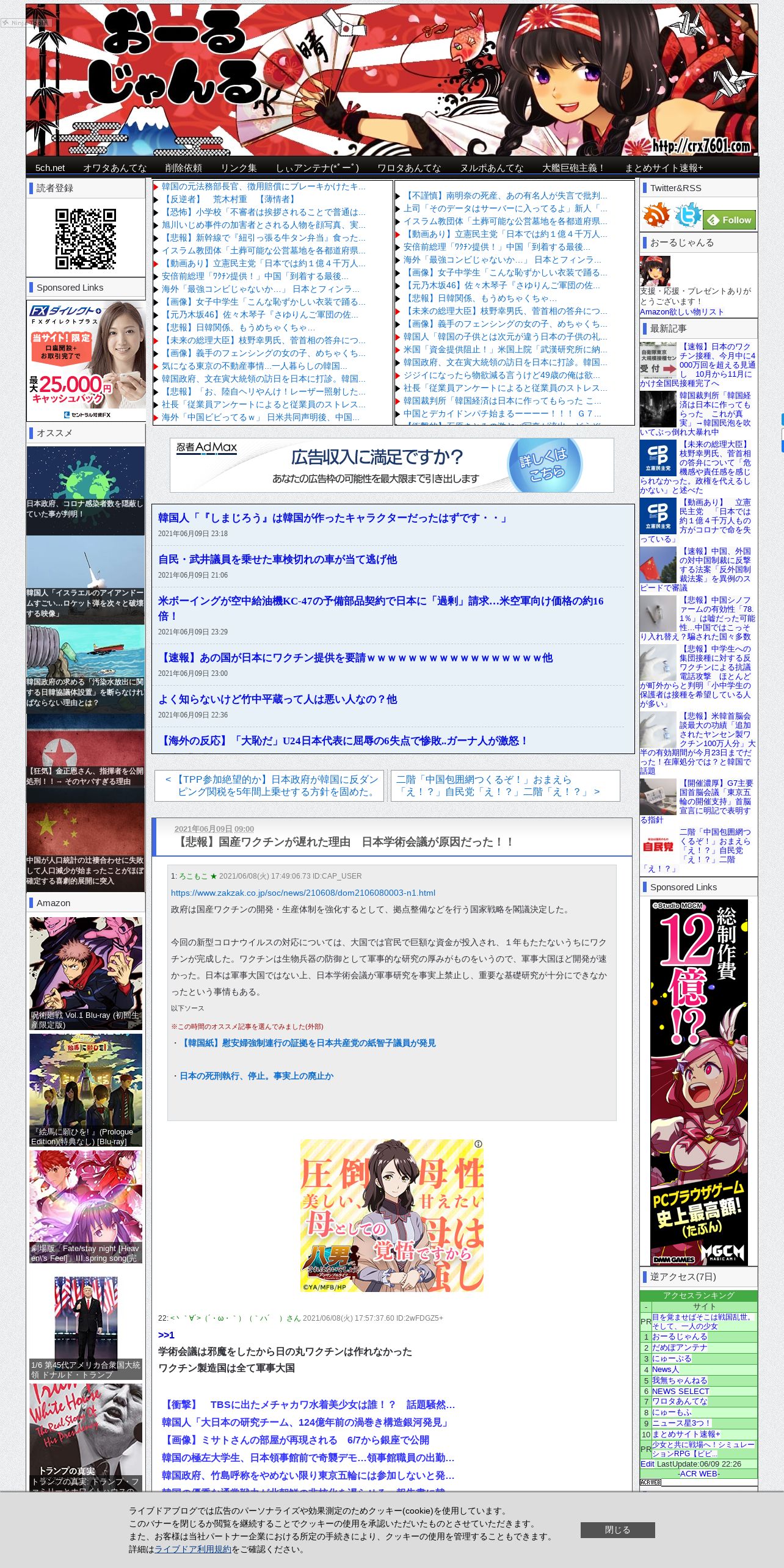784x1568 pixels.
Task: Open the 日本政府、コロナ感染者数 recommended thumbnail
Action: 85,490
